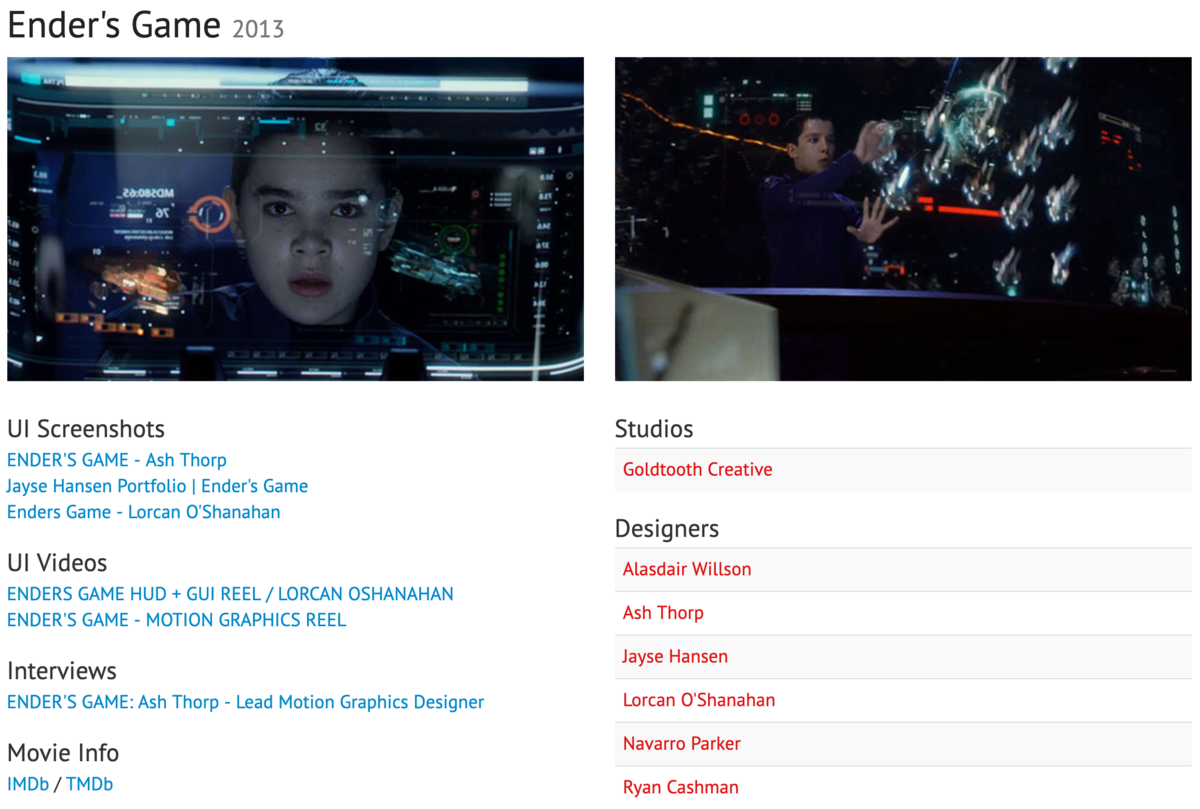Open the TMDb movie info link

tap(89, 784)
